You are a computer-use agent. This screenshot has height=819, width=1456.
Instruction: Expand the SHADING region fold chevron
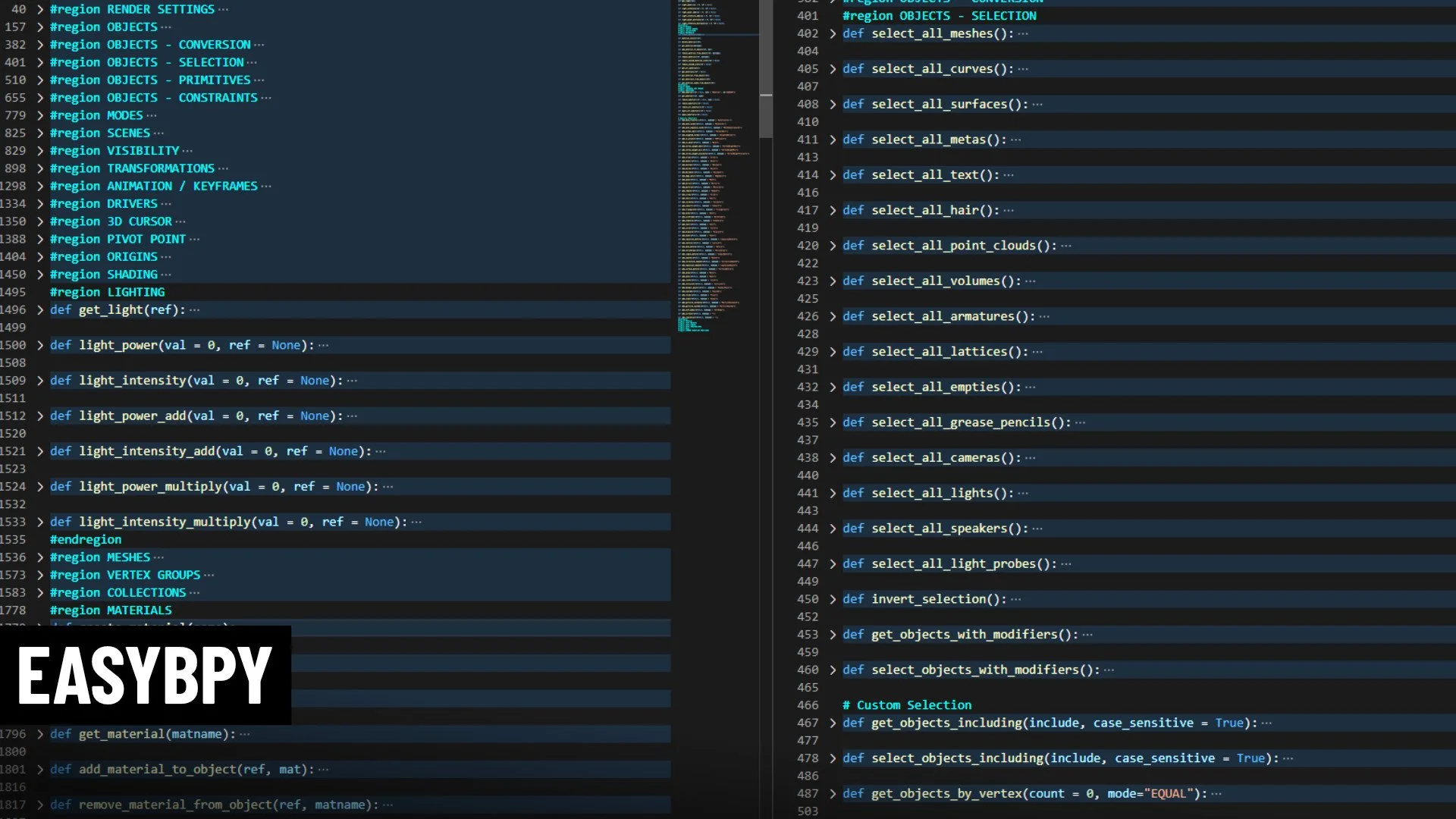(40, 275)
